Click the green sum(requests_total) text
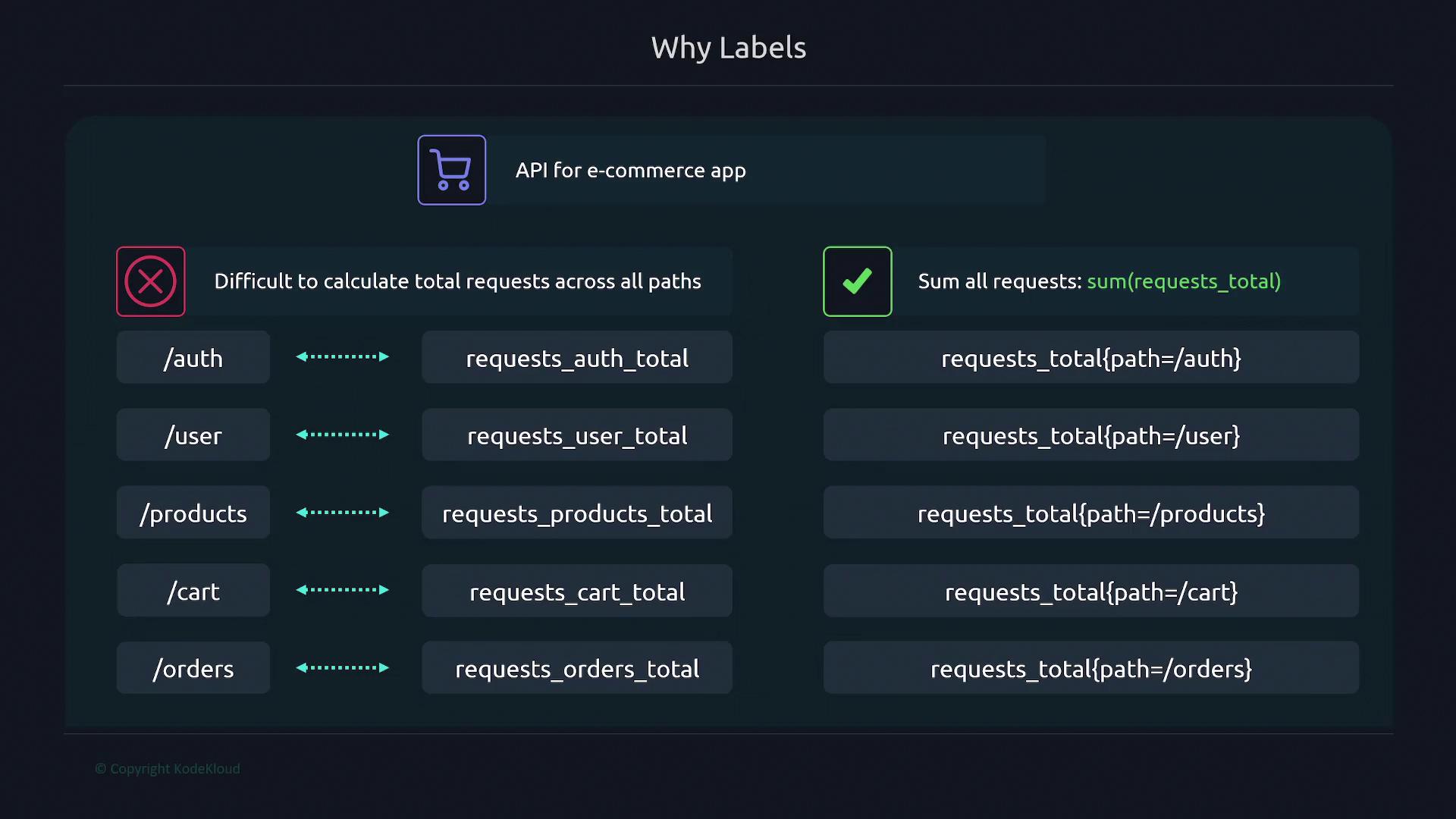1456x819 pixels. pos(1183,281)
